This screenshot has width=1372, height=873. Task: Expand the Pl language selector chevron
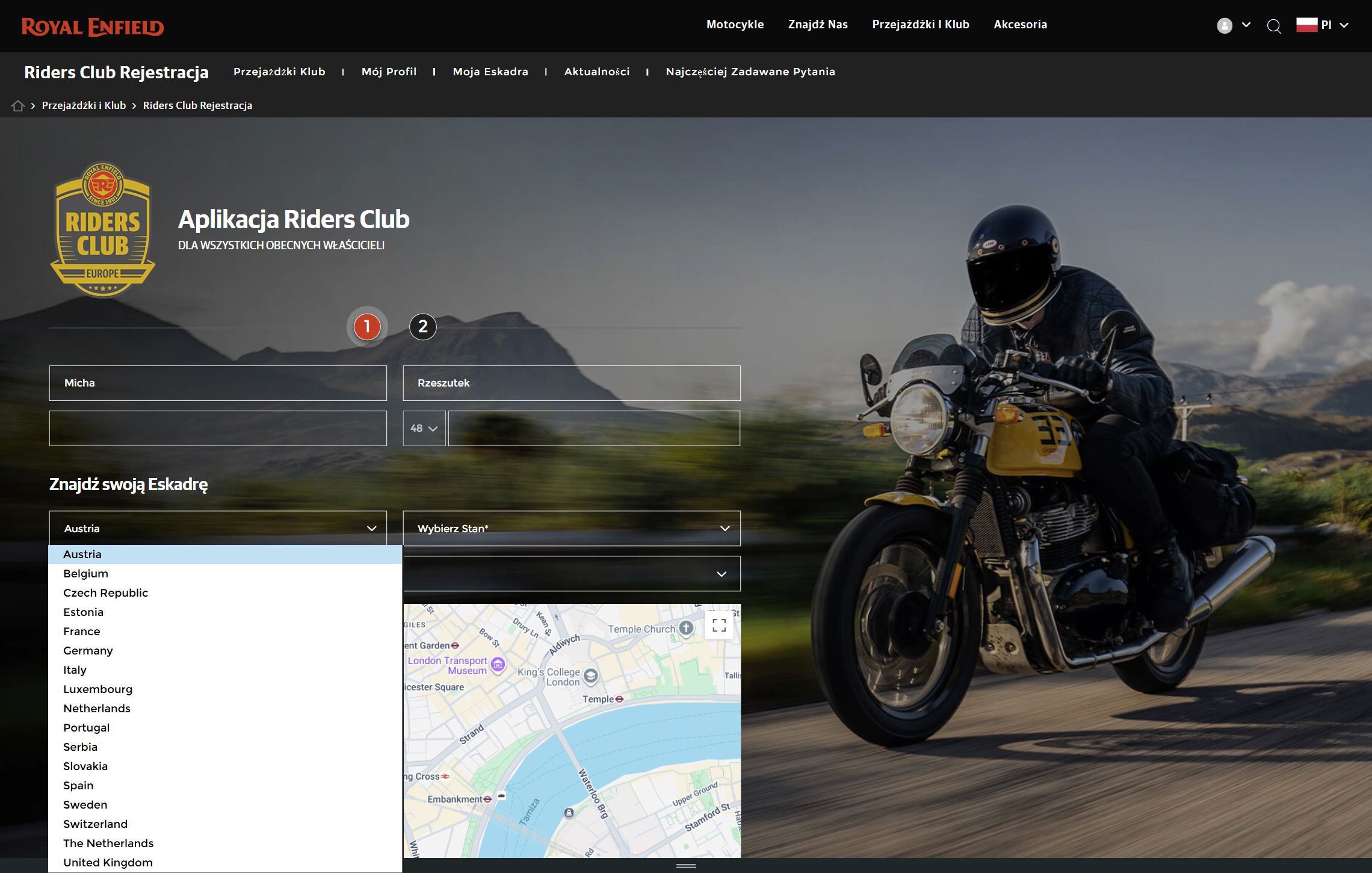1344,25
